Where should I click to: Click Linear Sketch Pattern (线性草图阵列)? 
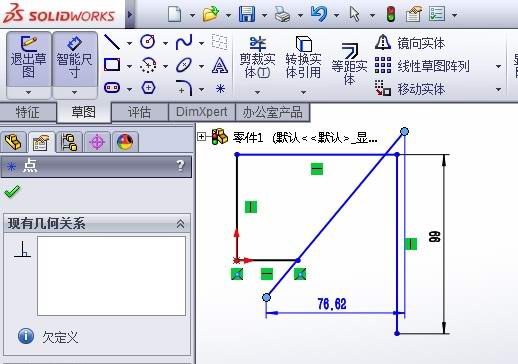(x=422, y=66)
